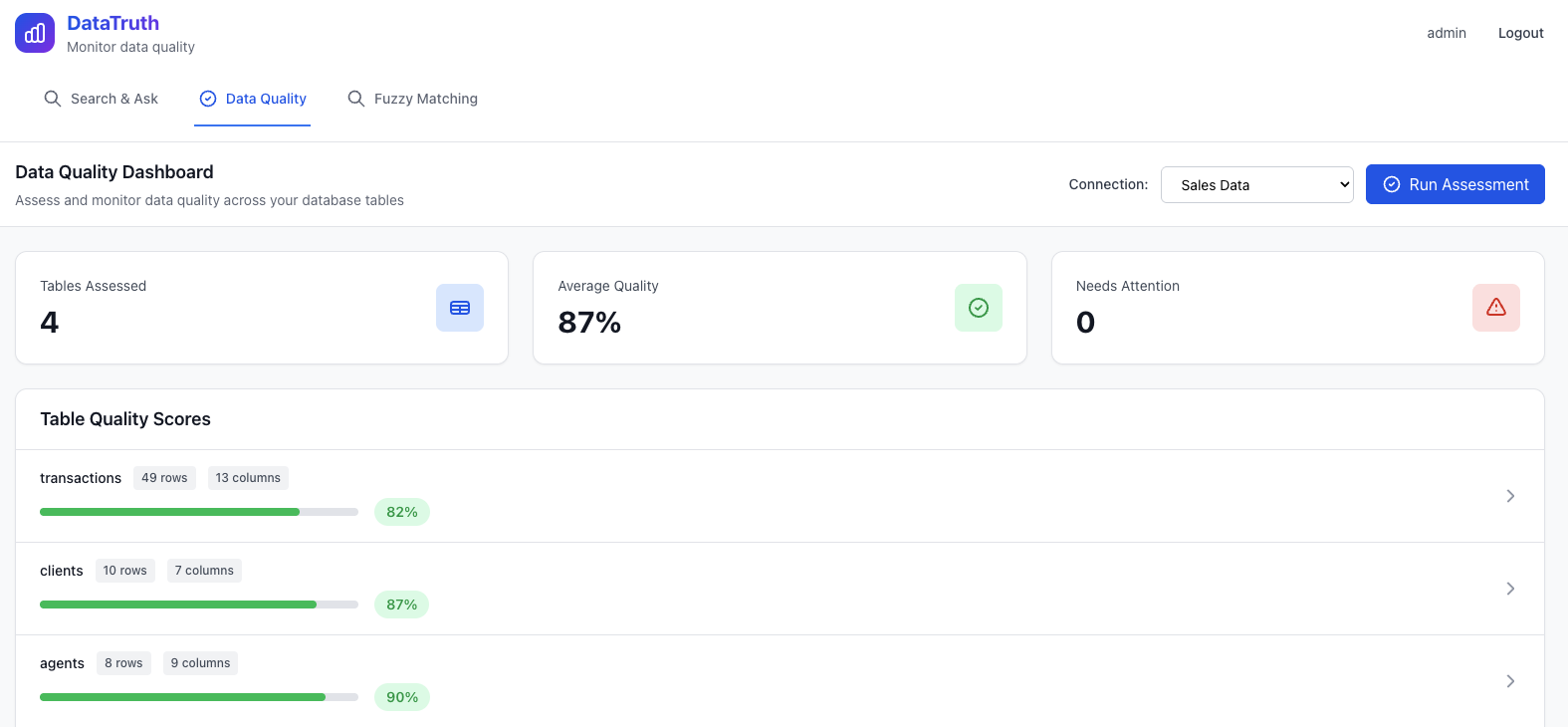Expand the agents table row chevron
The width and height of the screenshot is (1568, 727).
coord(1510,681)
